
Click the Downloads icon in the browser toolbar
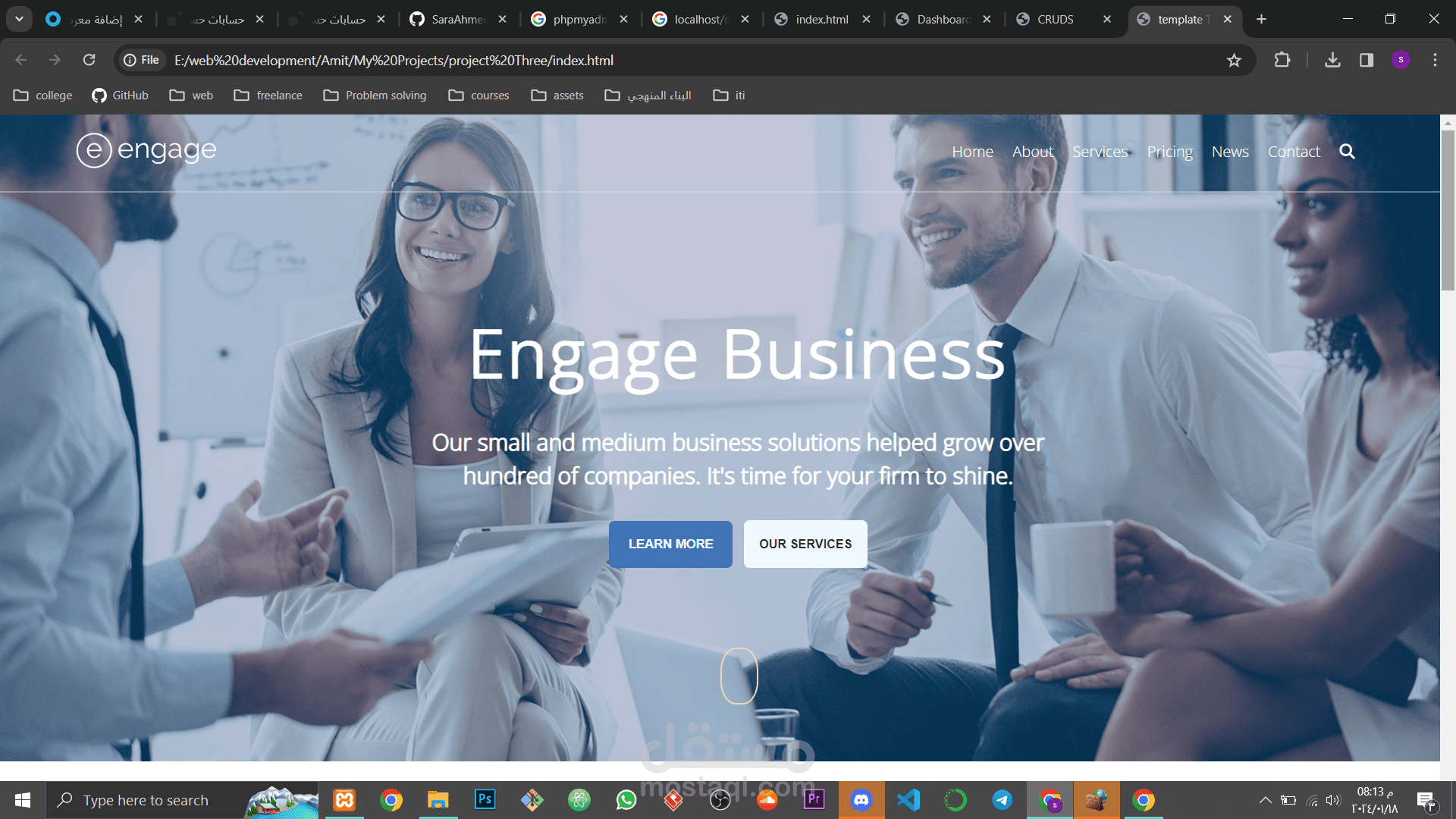[x=1332, y=60]
